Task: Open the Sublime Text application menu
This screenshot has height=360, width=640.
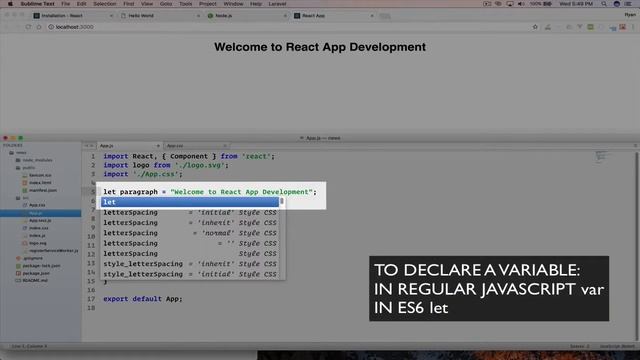Action: click(38, 4)
